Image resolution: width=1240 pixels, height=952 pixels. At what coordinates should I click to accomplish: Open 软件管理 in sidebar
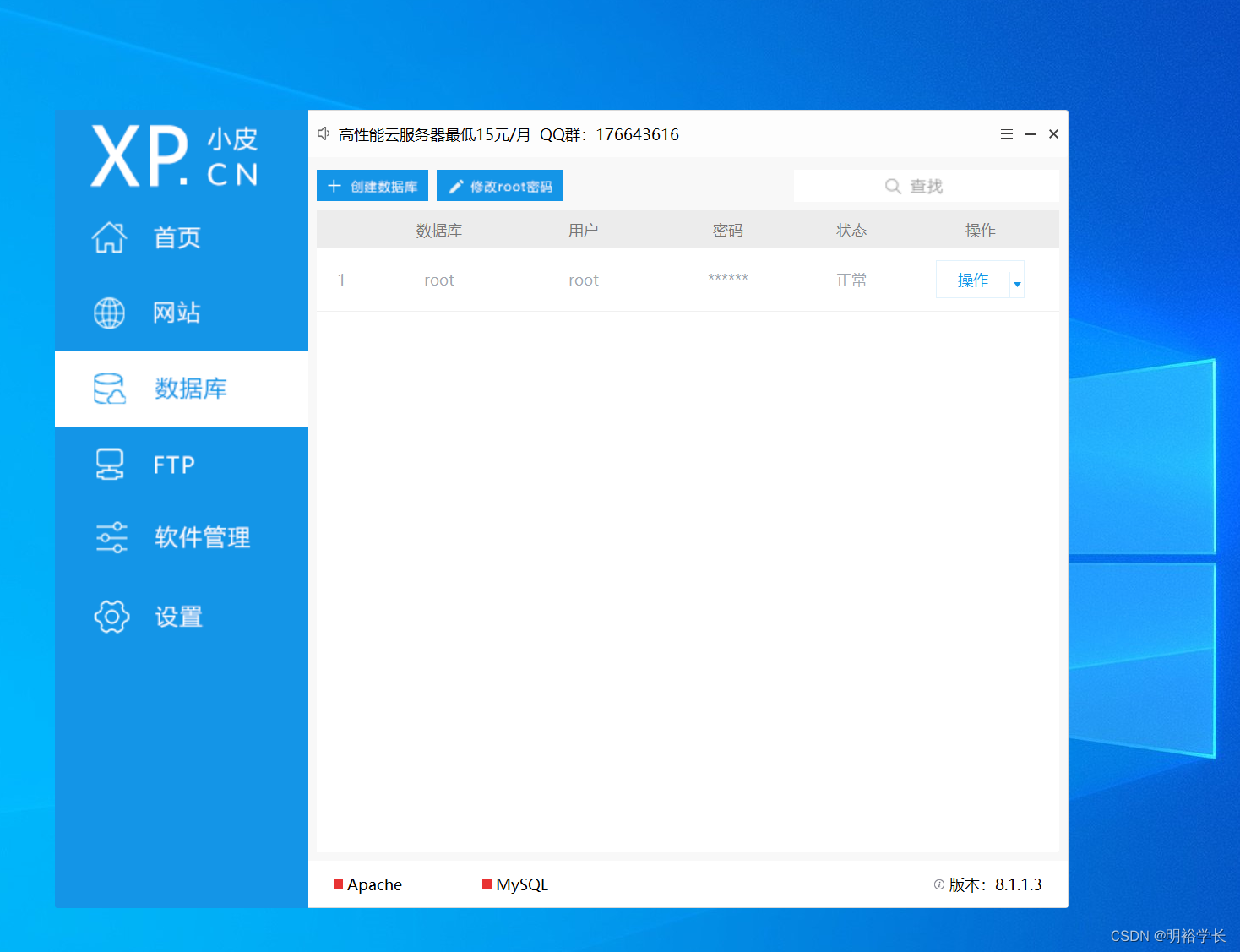click(182, 537)
